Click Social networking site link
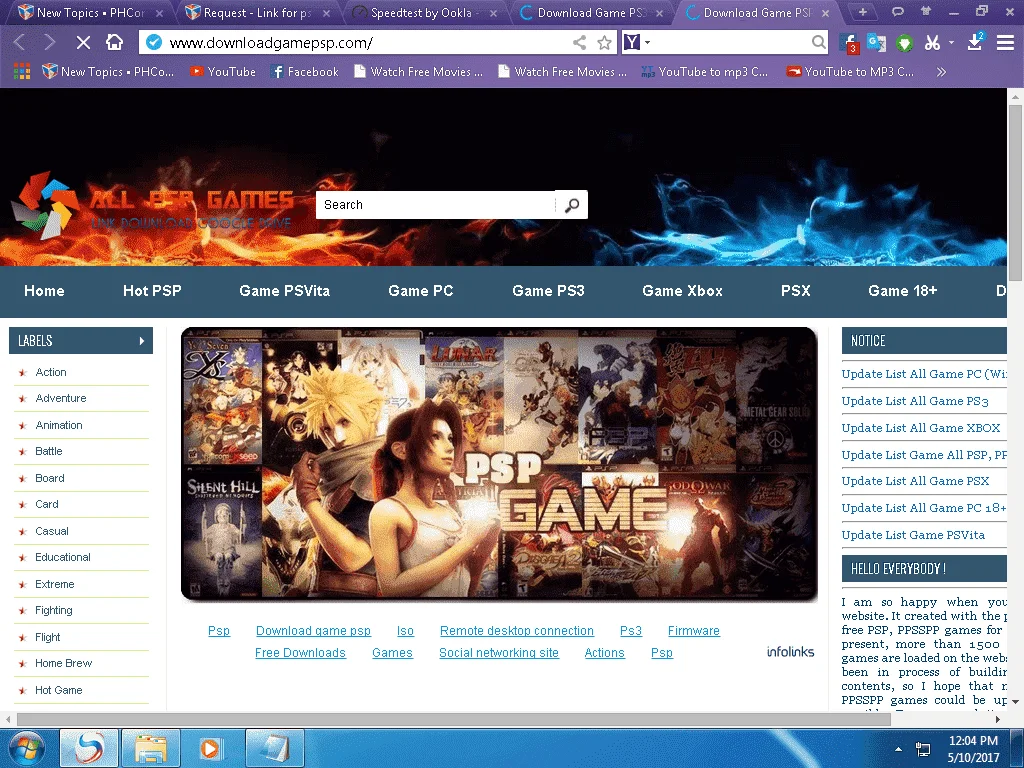 click(499, 653)
